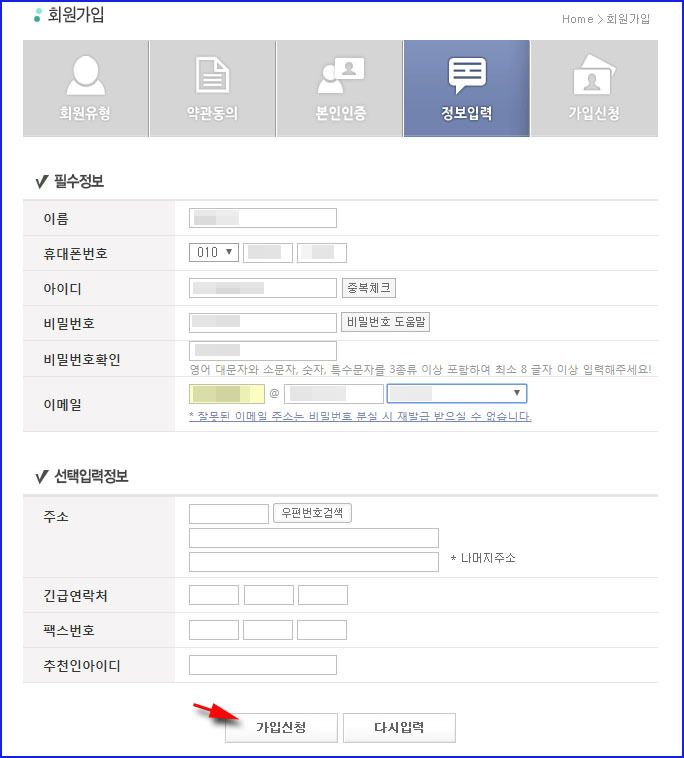The image size is (684, 758).
Task: Click the highlighted email ID field
Action: [x=227, y=394]
